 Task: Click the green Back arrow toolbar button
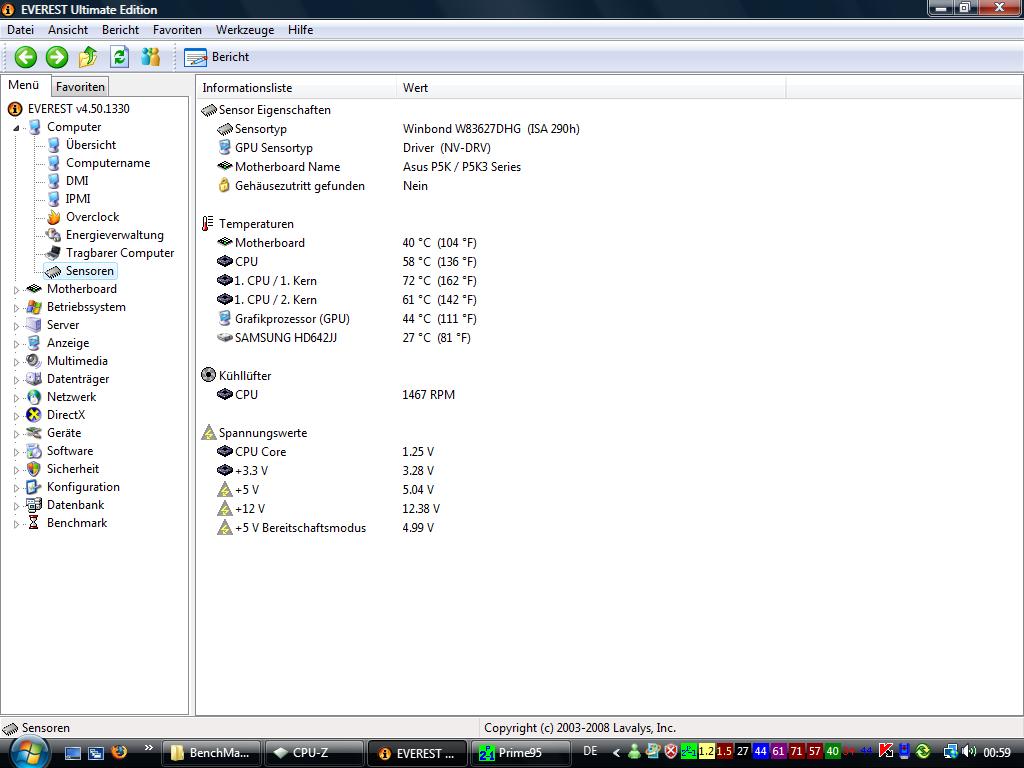point(26,57)
